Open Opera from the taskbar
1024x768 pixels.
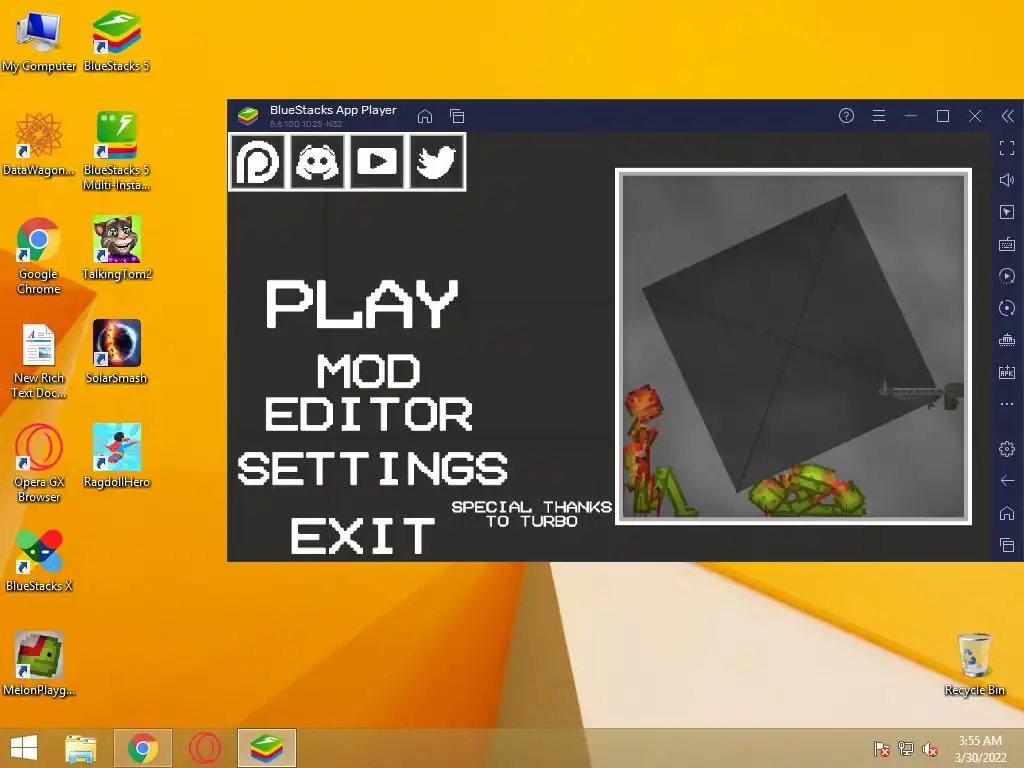[x=205, y=748]
